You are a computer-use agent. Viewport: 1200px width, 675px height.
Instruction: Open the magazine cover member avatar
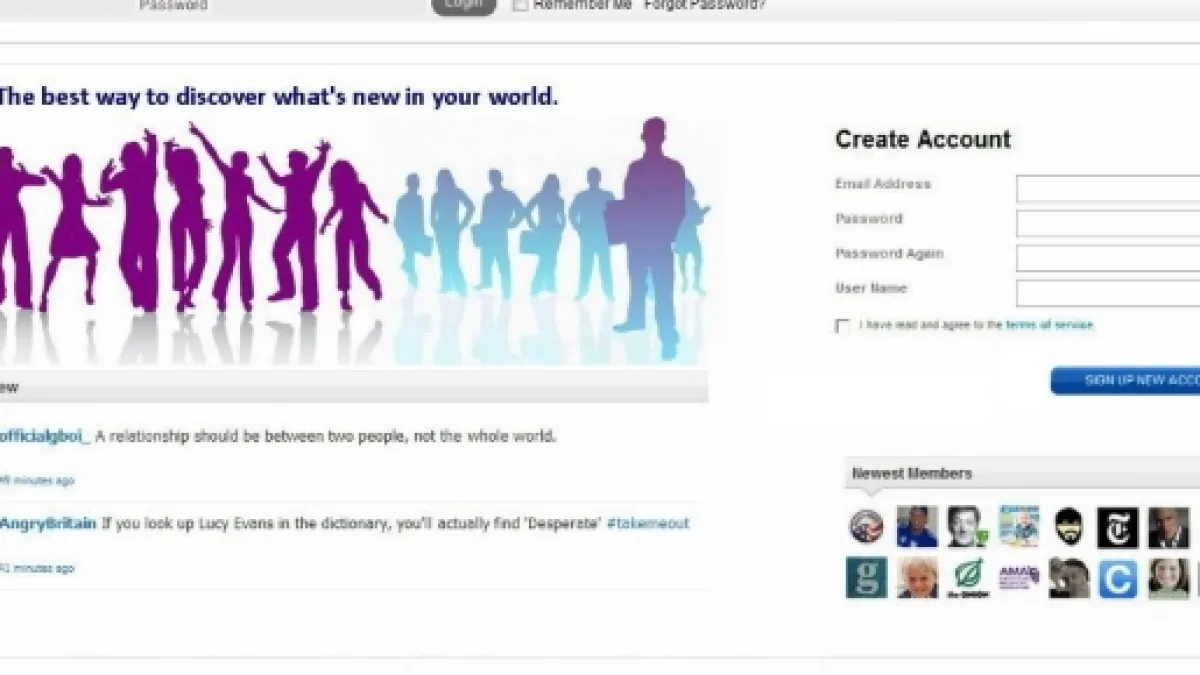1018,527
